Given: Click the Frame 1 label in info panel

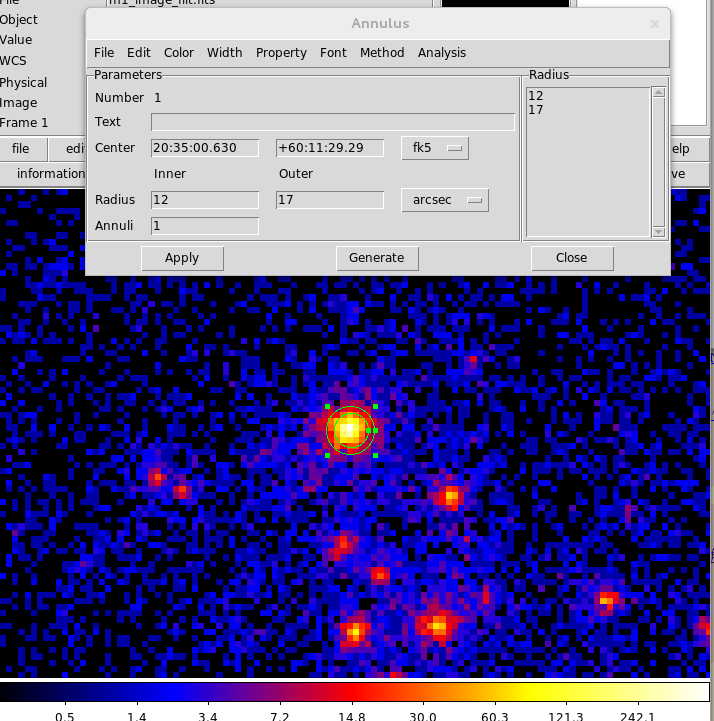Looking at the screenshot, I should [x=24, y=123].
